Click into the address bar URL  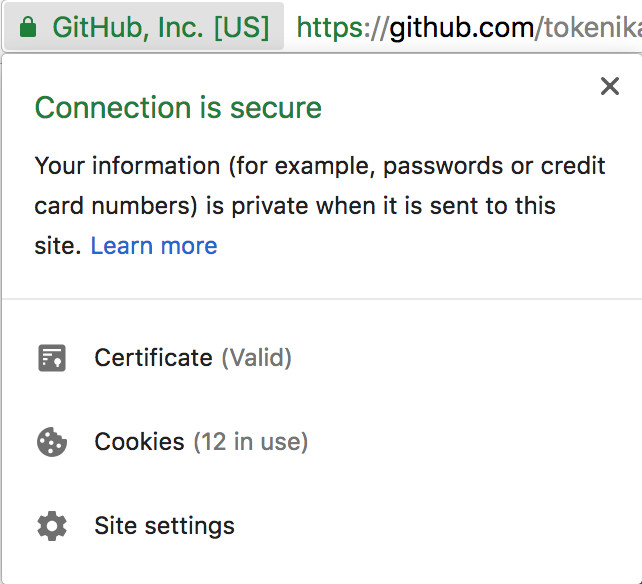(469, 28)
